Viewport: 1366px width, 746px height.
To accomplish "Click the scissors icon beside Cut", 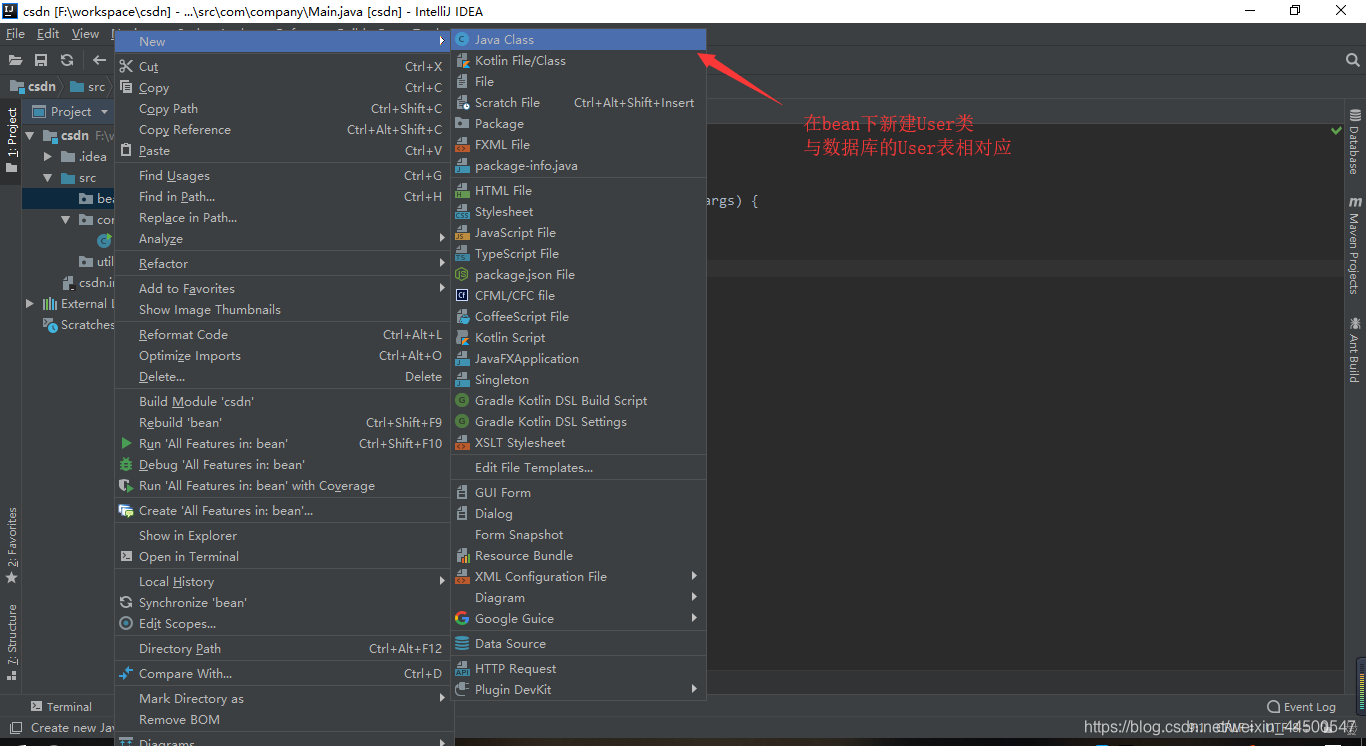I will (126, 67).
